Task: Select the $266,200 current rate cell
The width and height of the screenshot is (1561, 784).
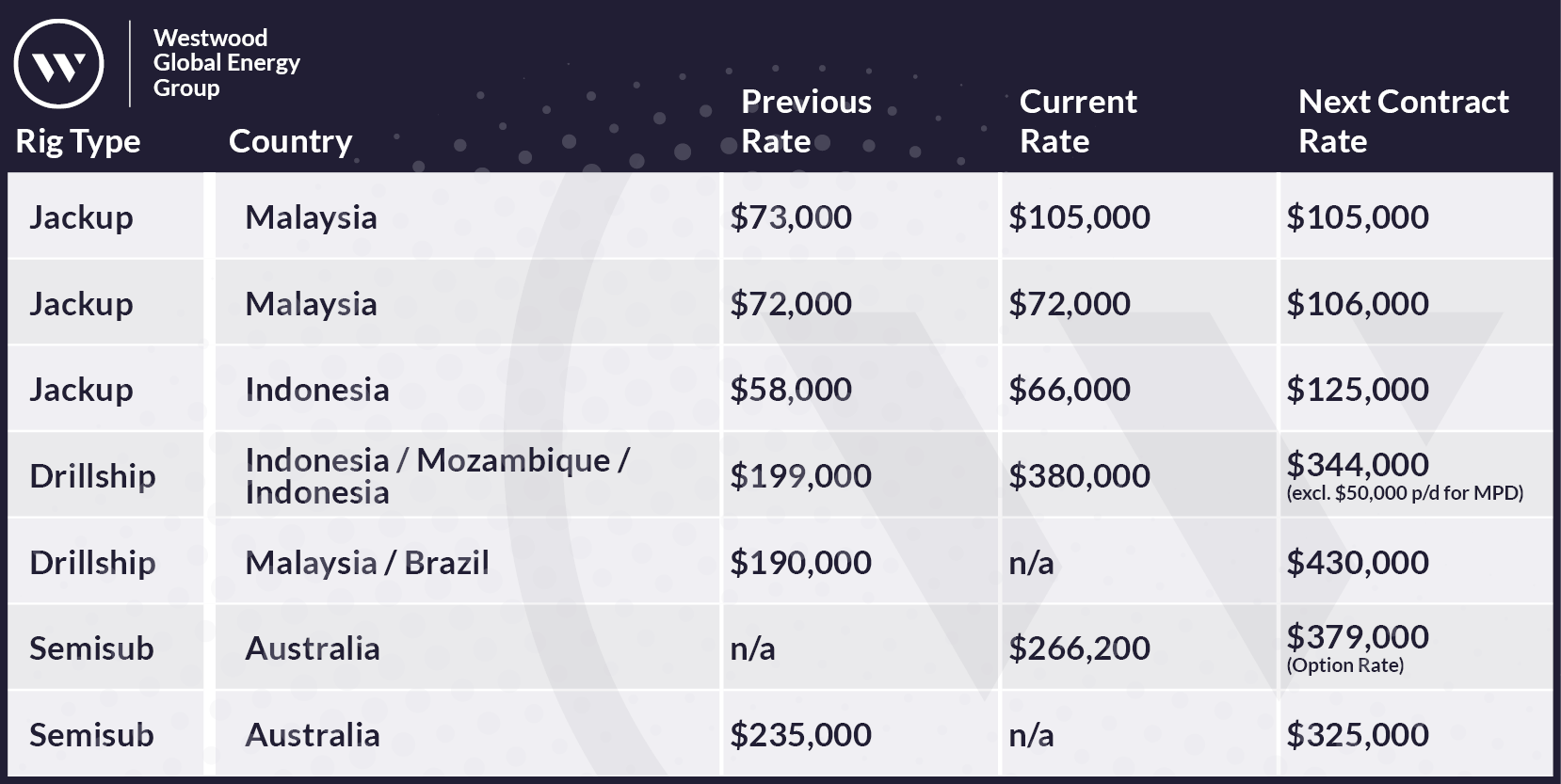Action: coord(1079,648)
